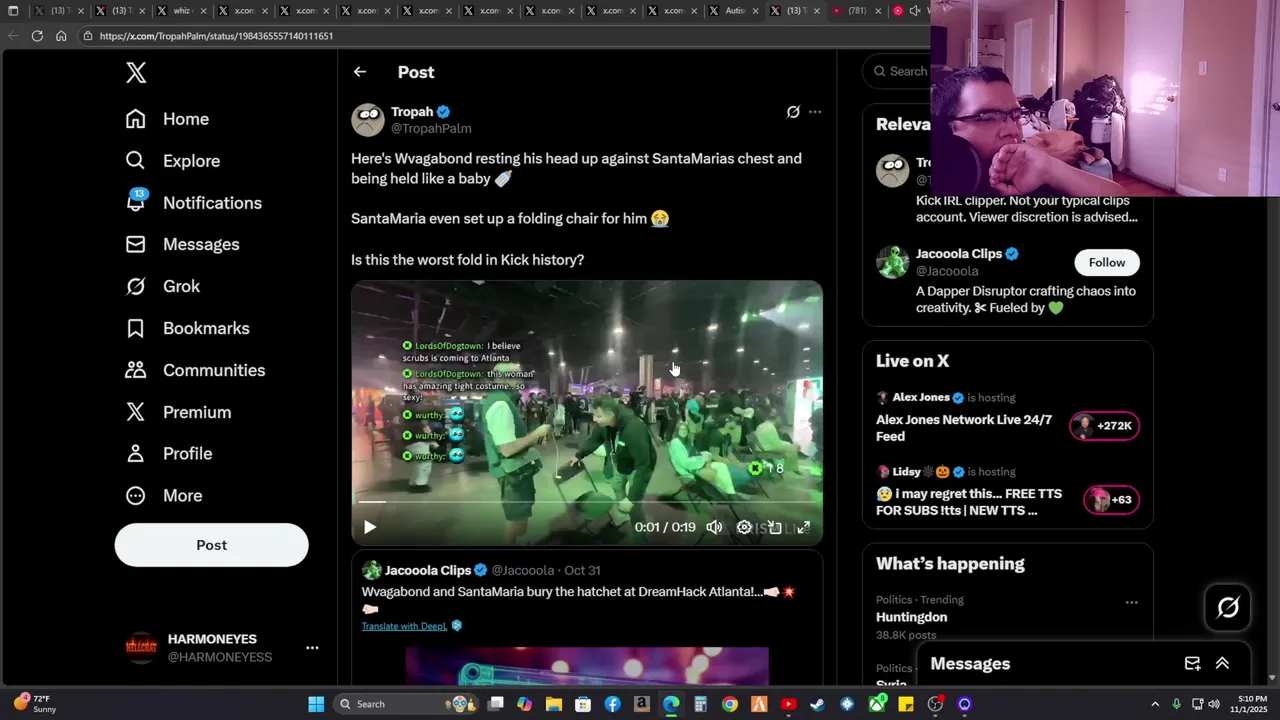Open Windows Start menu
Screen dimensions: 1280x720
click(316, 704)
